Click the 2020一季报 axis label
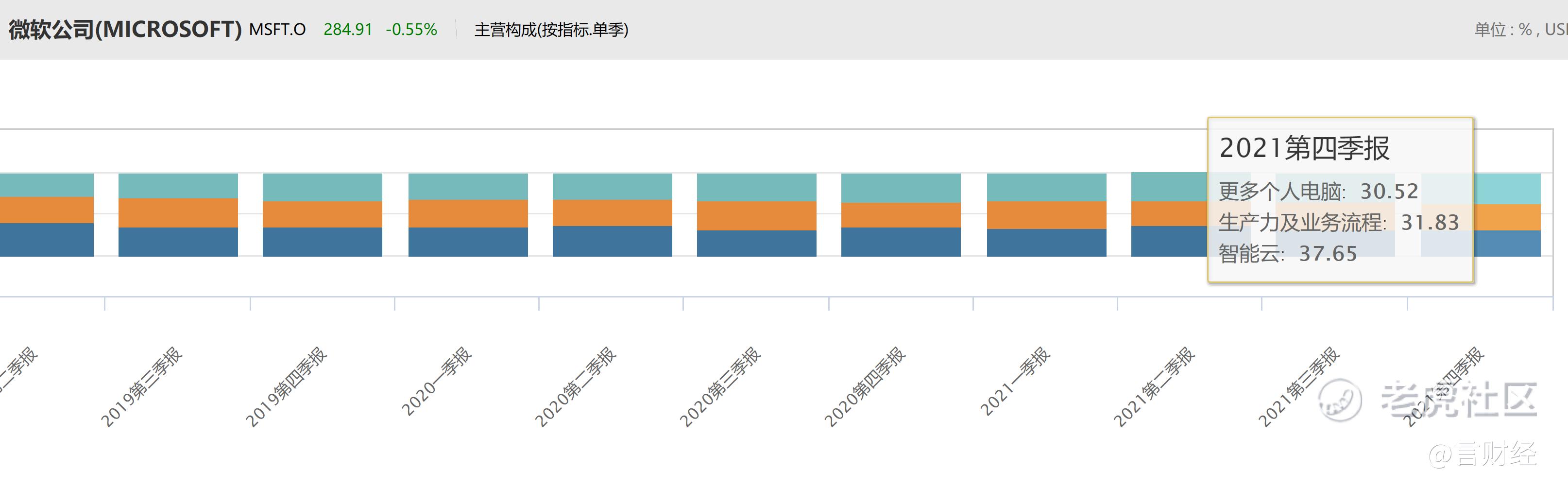 pos(436,381)
